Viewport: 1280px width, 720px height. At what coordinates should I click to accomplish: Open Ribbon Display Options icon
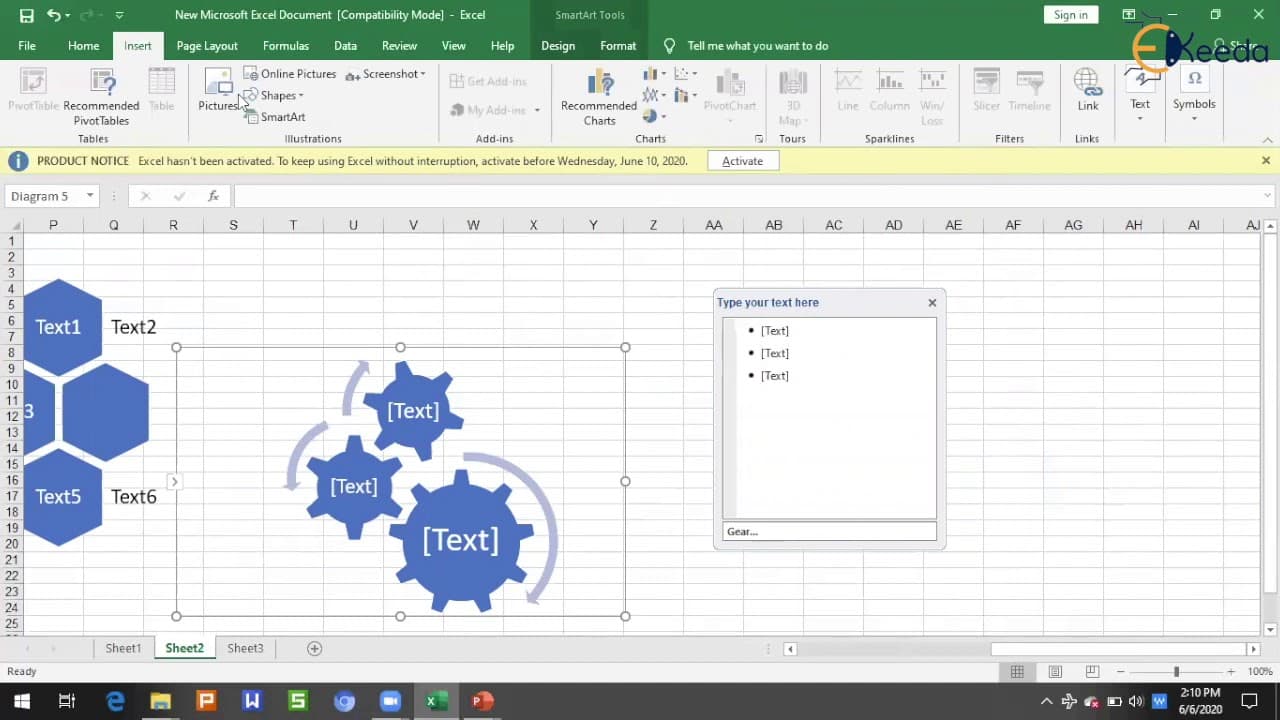[1129, 15]
